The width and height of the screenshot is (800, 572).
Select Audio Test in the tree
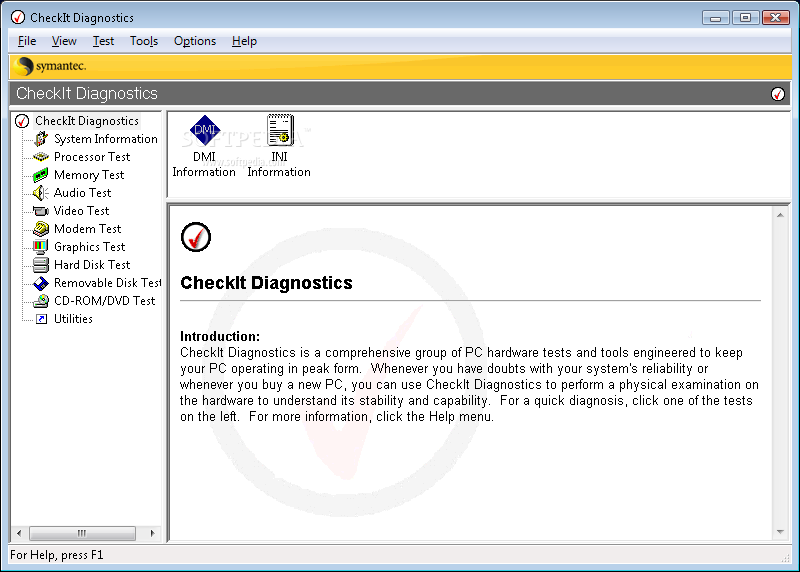tap(82, 193)
